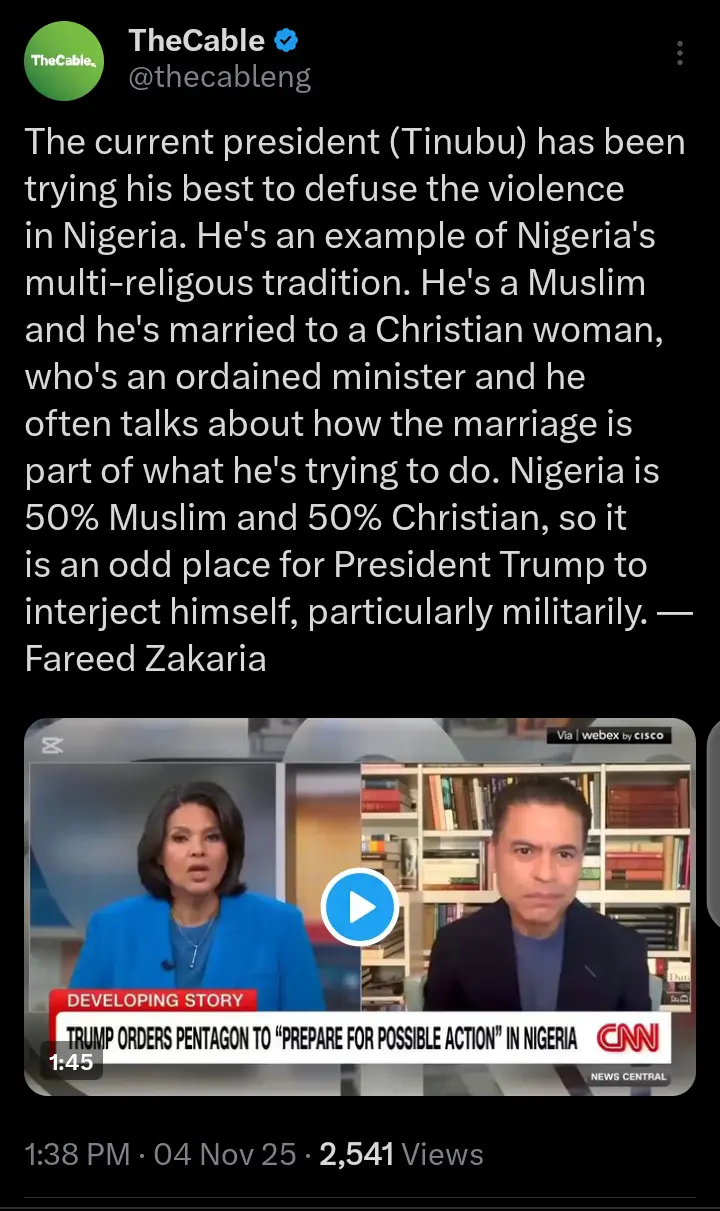Image resolution: width=720 pixels, height=1211 pixels.
Task: Tap the 1:38 PM timestamp
Action: click(78, 1154)
